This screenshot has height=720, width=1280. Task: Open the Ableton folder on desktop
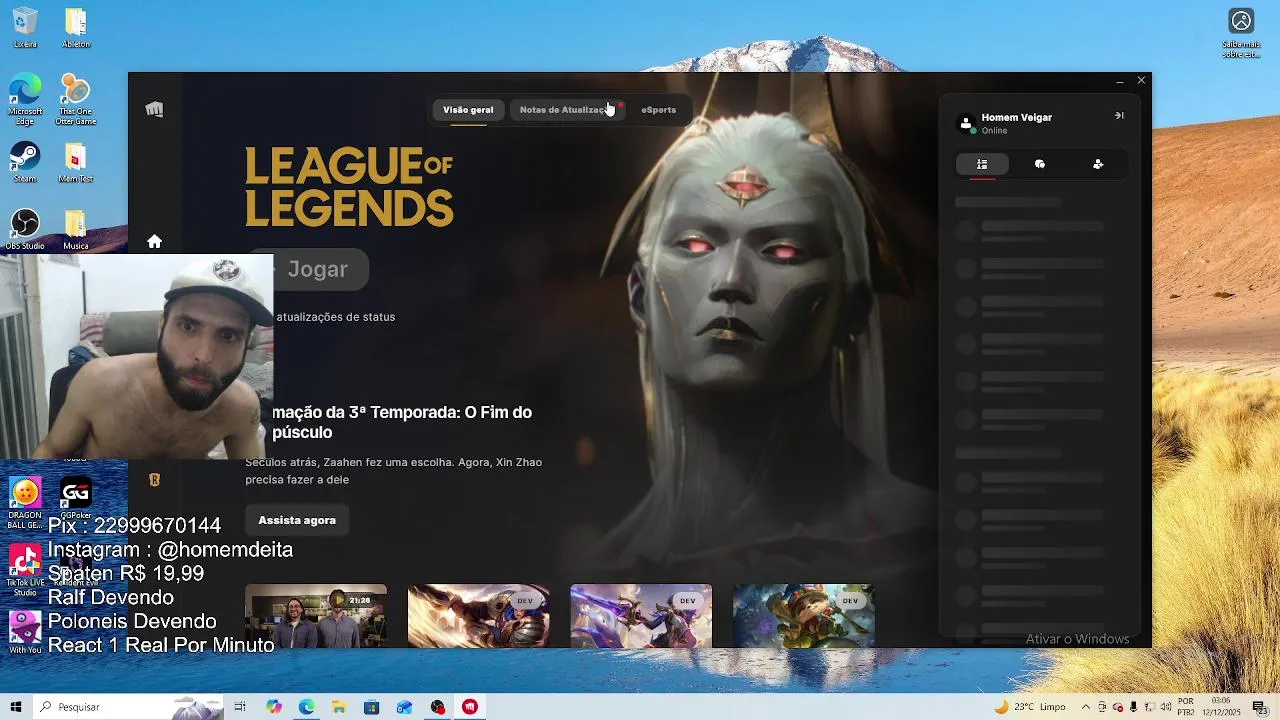tap(76, 28)
